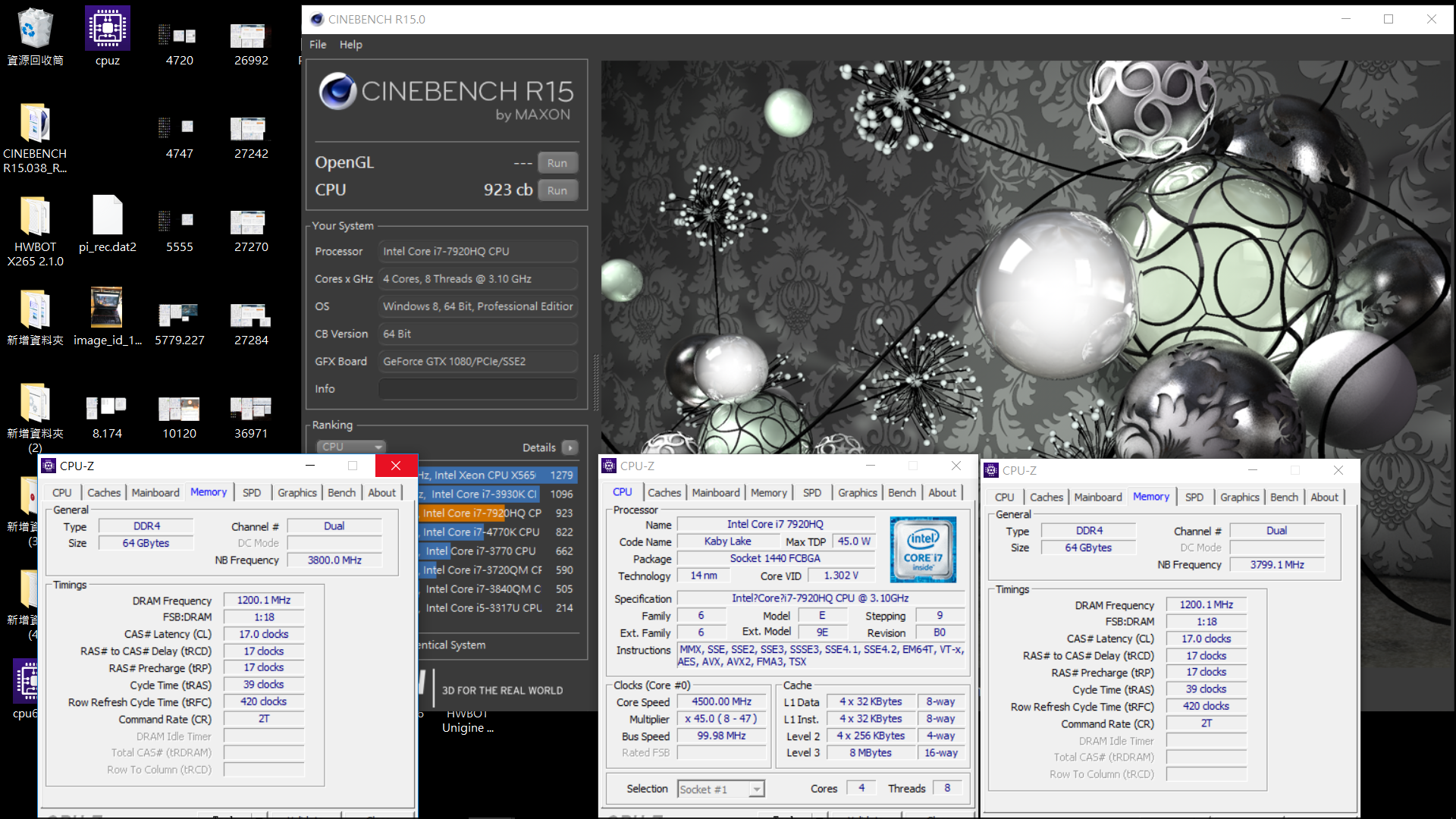Click the left CPU-Z window title icon
This screenshot has width=1456, height=819.
(49, 466)
